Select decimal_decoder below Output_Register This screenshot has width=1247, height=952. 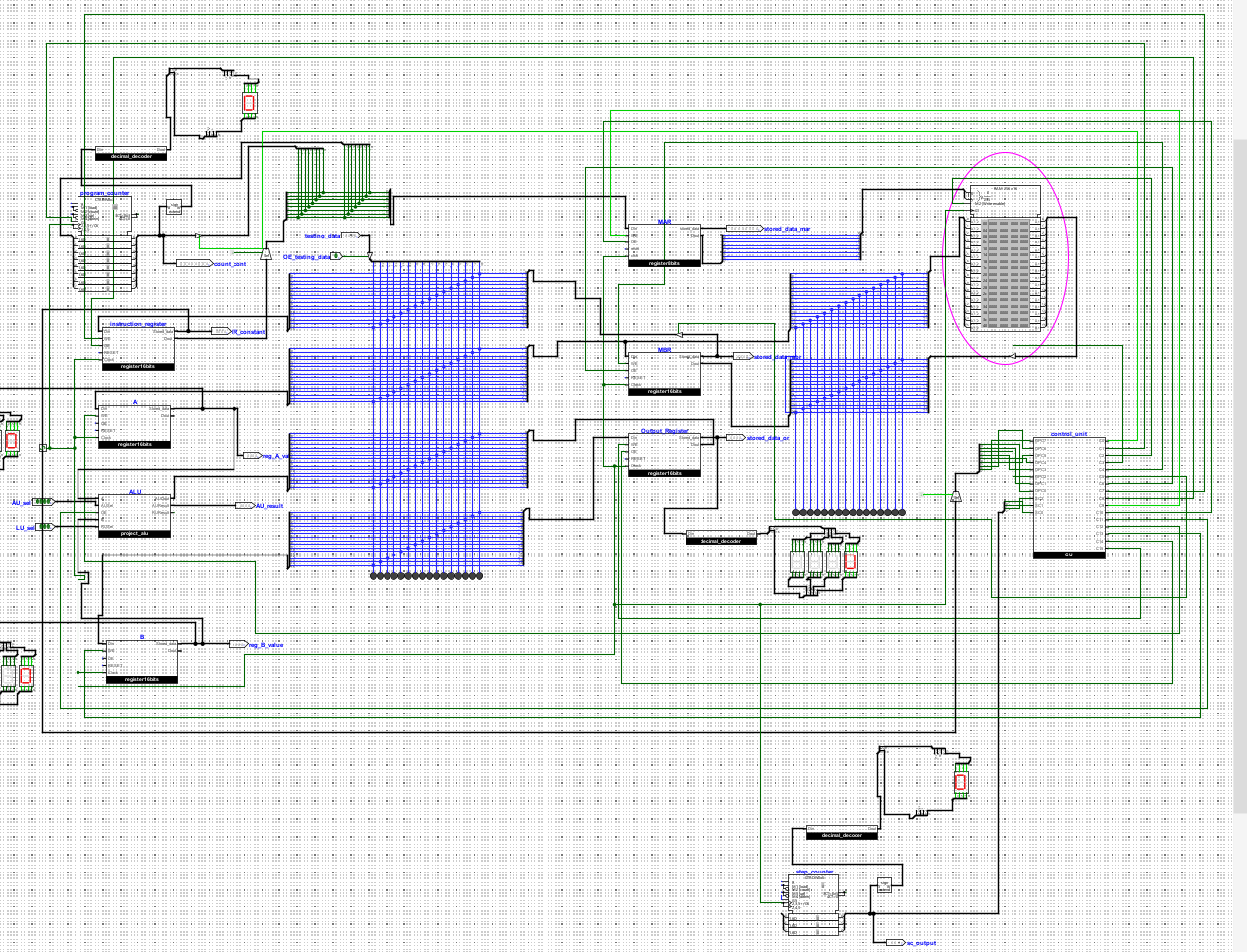pos(721,538)
